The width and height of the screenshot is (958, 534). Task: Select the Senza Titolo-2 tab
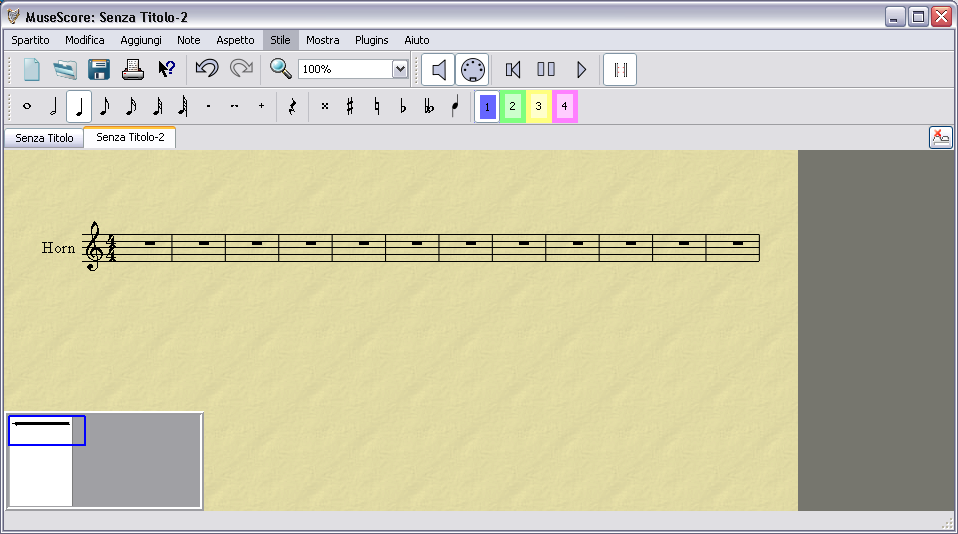130,137
